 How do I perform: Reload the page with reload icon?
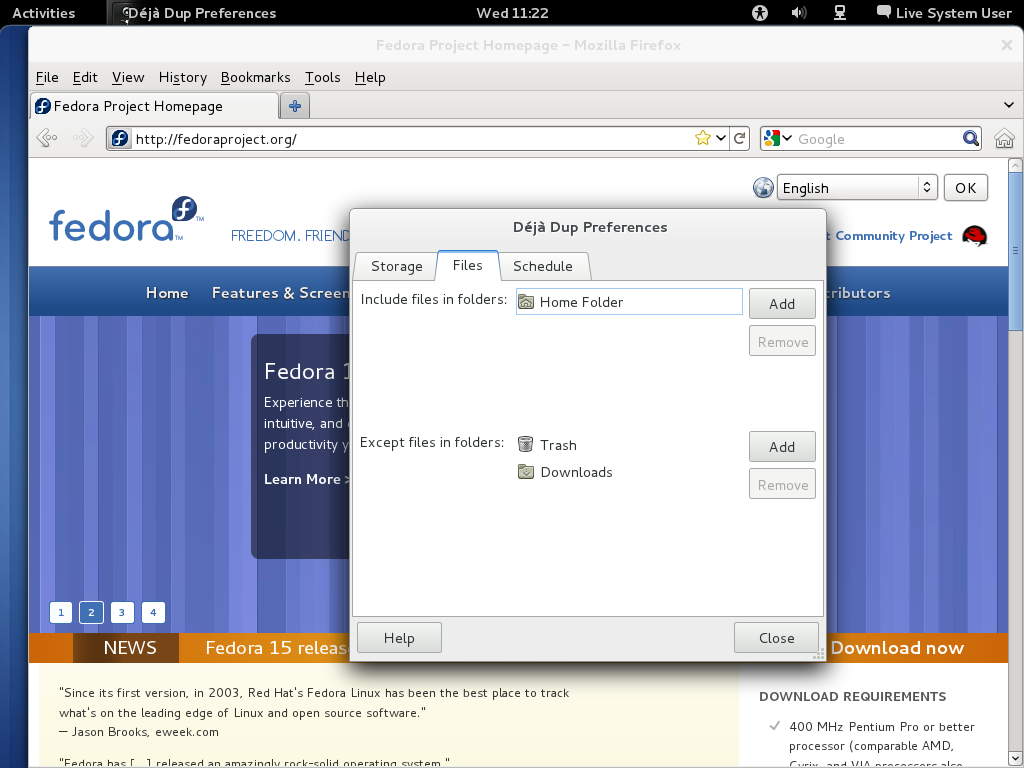739,138
